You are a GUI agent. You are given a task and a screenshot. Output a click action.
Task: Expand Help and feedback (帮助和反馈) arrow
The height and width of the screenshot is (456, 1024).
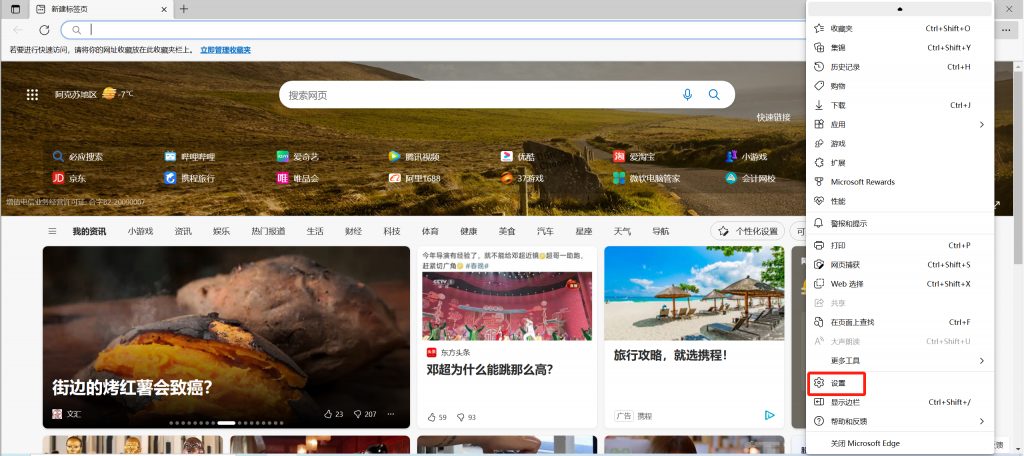tap(982, 421)
